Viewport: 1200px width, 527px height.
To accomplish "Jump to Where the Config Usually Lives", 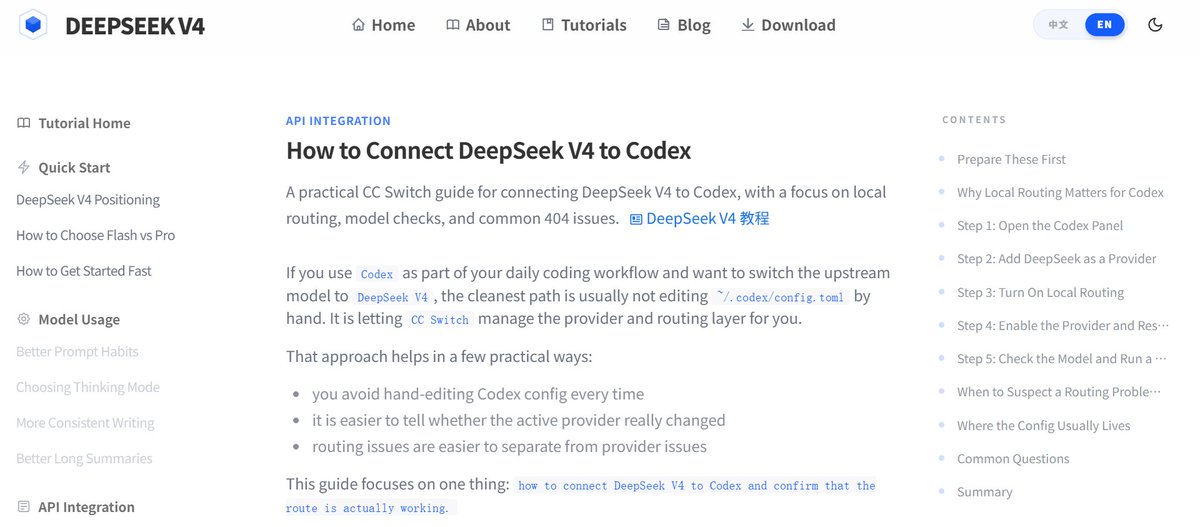I will [x=1044, y=425].
